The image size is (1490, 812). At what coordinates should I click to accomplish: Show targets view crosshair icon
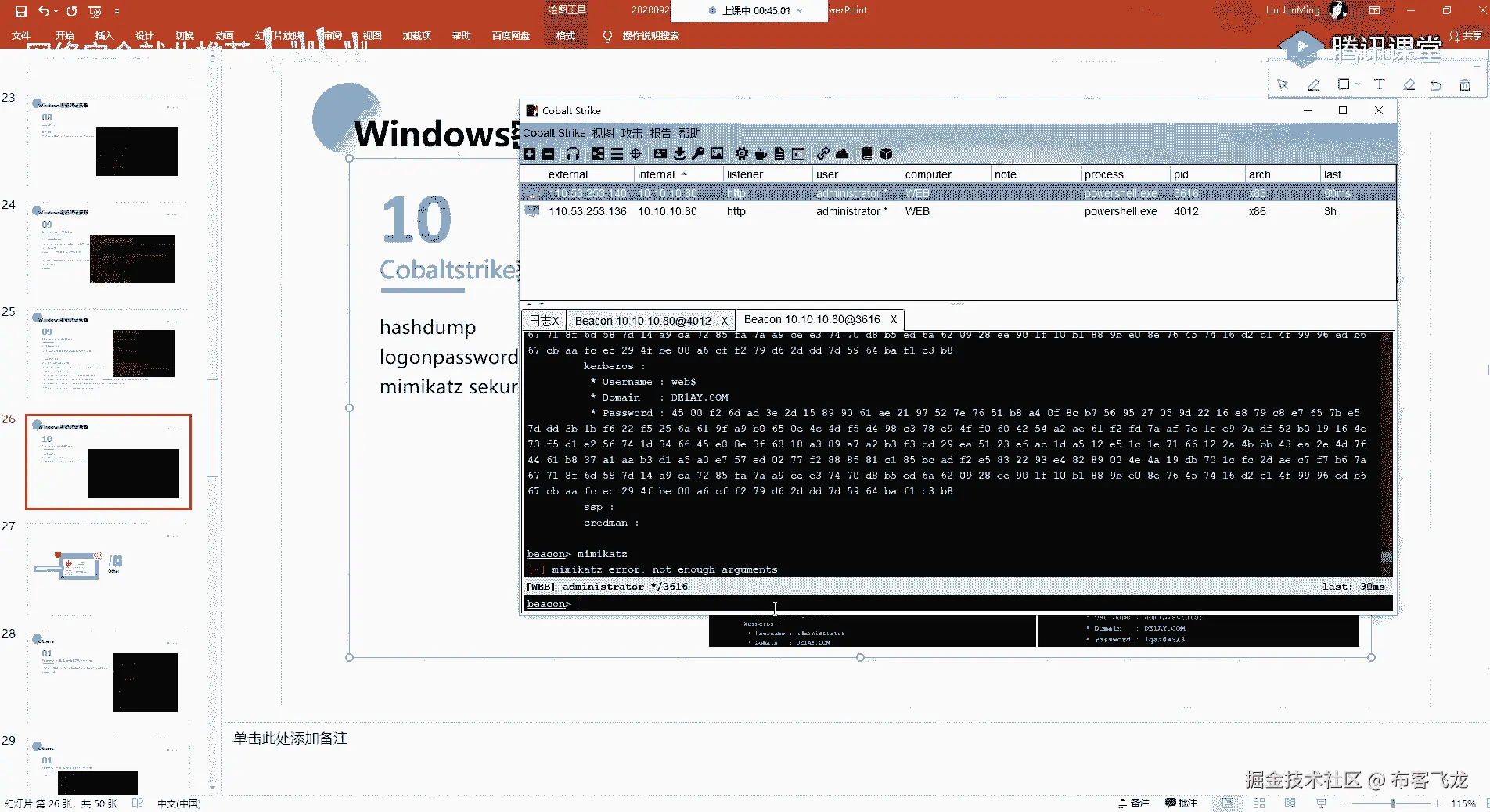click(x=636, y=154)
